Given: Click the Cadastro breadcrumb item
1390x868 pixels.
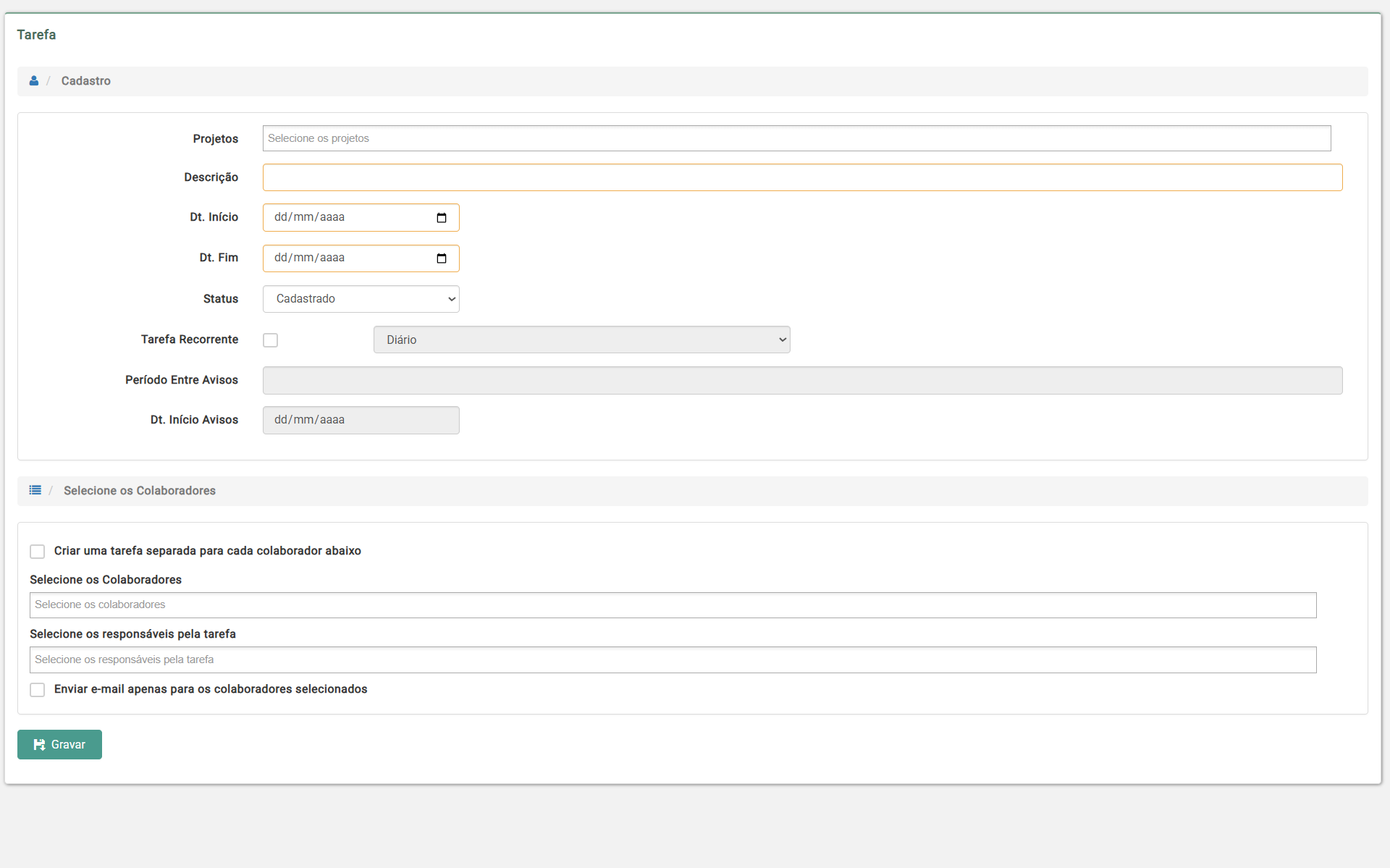Looking at the screenshot, I should 86,81.
